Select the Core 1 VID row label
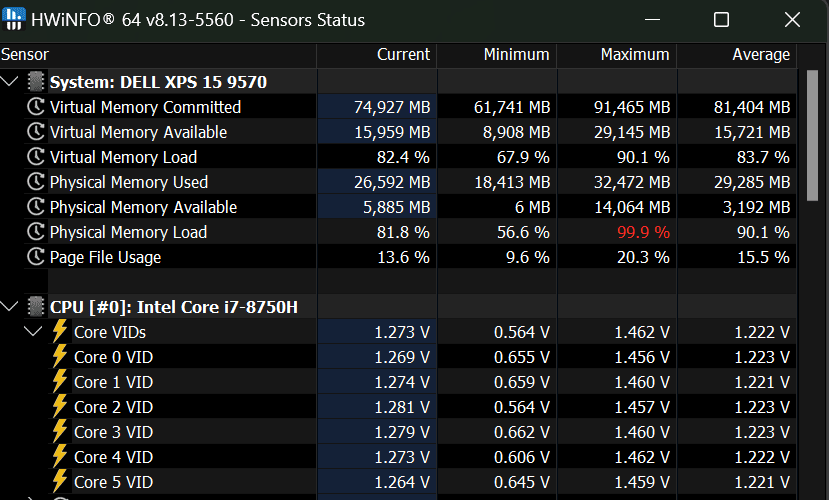 (114, 382)
